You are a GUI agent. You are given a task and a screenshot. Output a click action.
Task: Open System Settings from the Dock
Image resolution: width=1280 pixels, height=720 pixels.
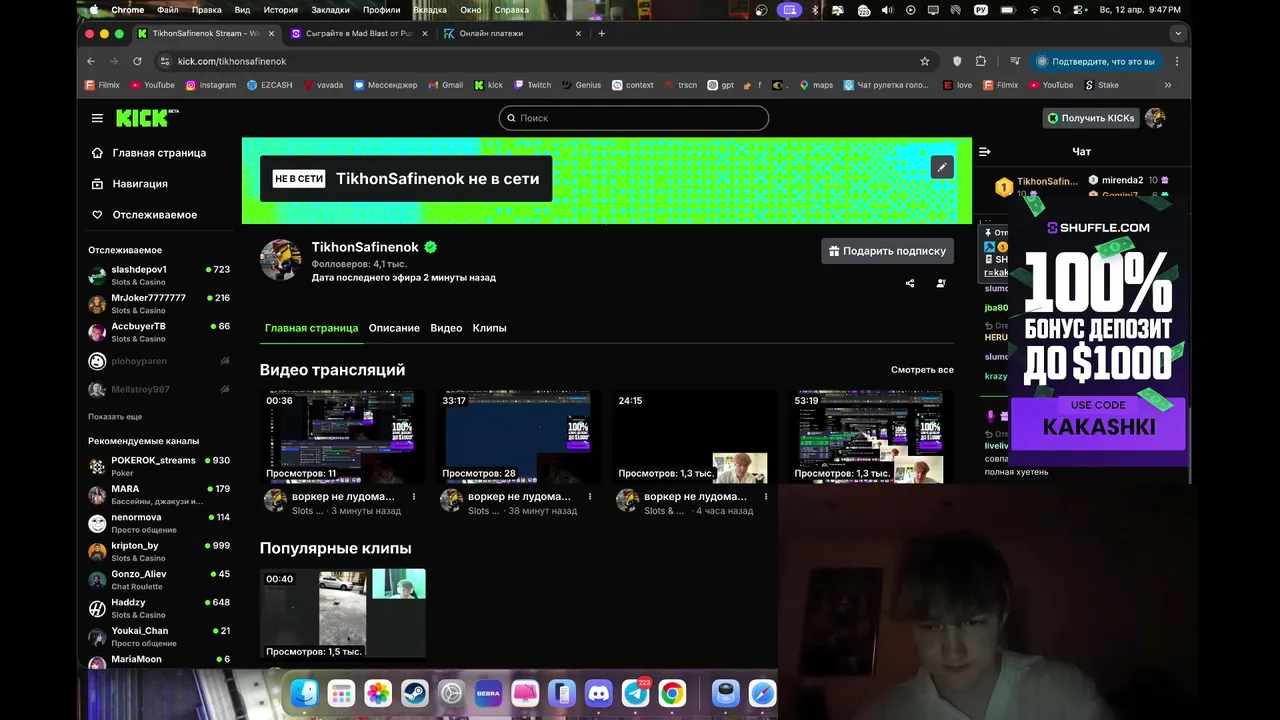(451, 693)
